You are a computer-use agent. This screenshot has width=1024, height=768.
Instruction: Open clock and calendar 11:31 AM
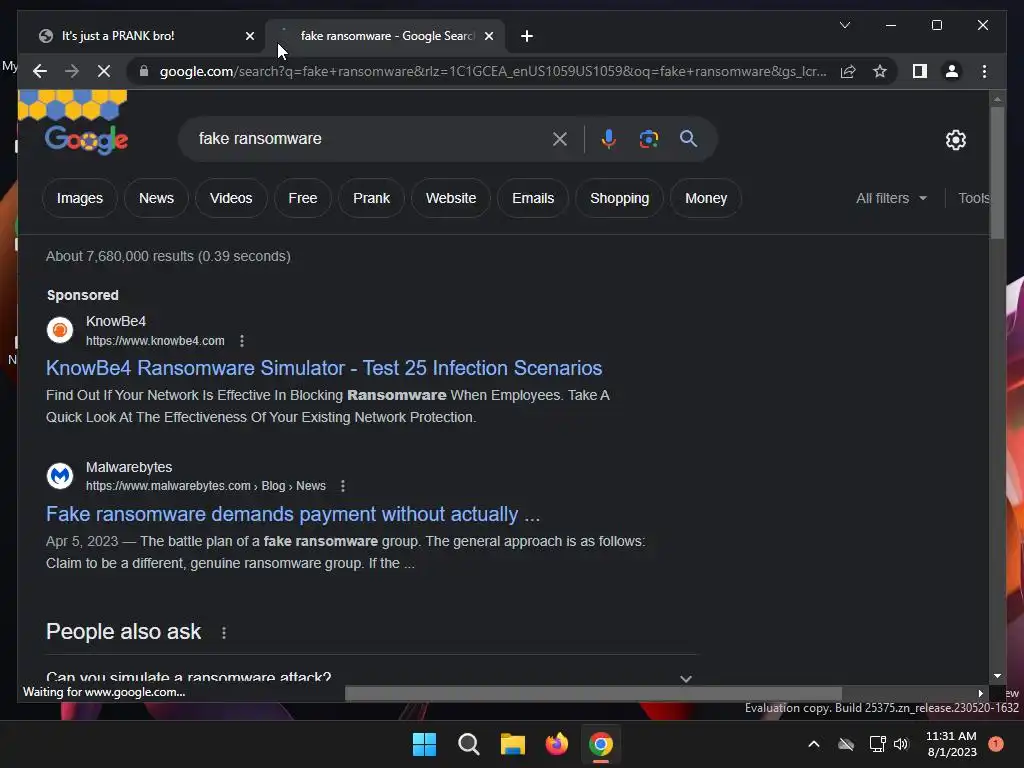click(952, 744)
